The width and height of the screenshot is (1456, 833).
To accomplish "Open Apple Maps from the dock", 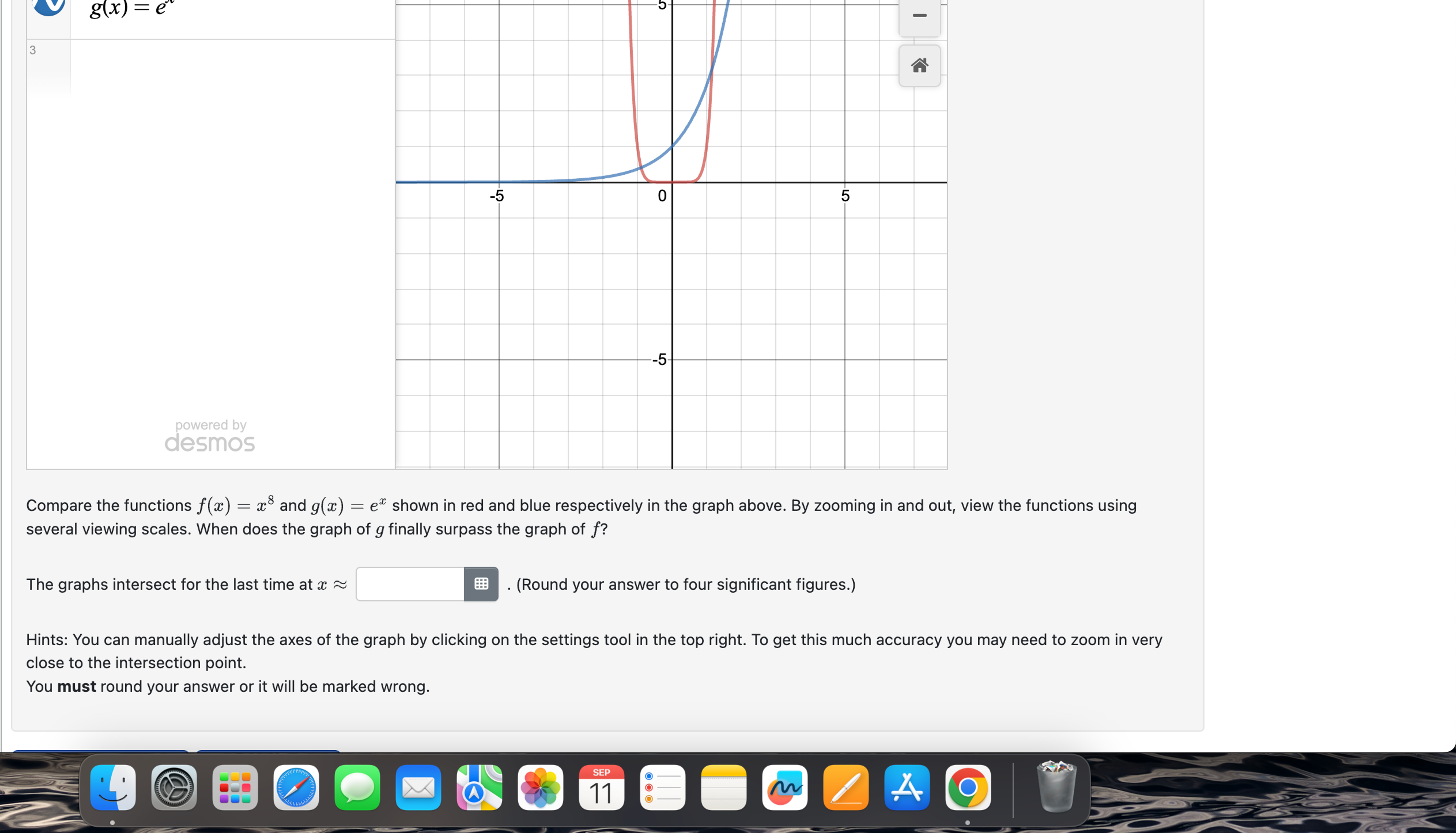I will 479,788.
